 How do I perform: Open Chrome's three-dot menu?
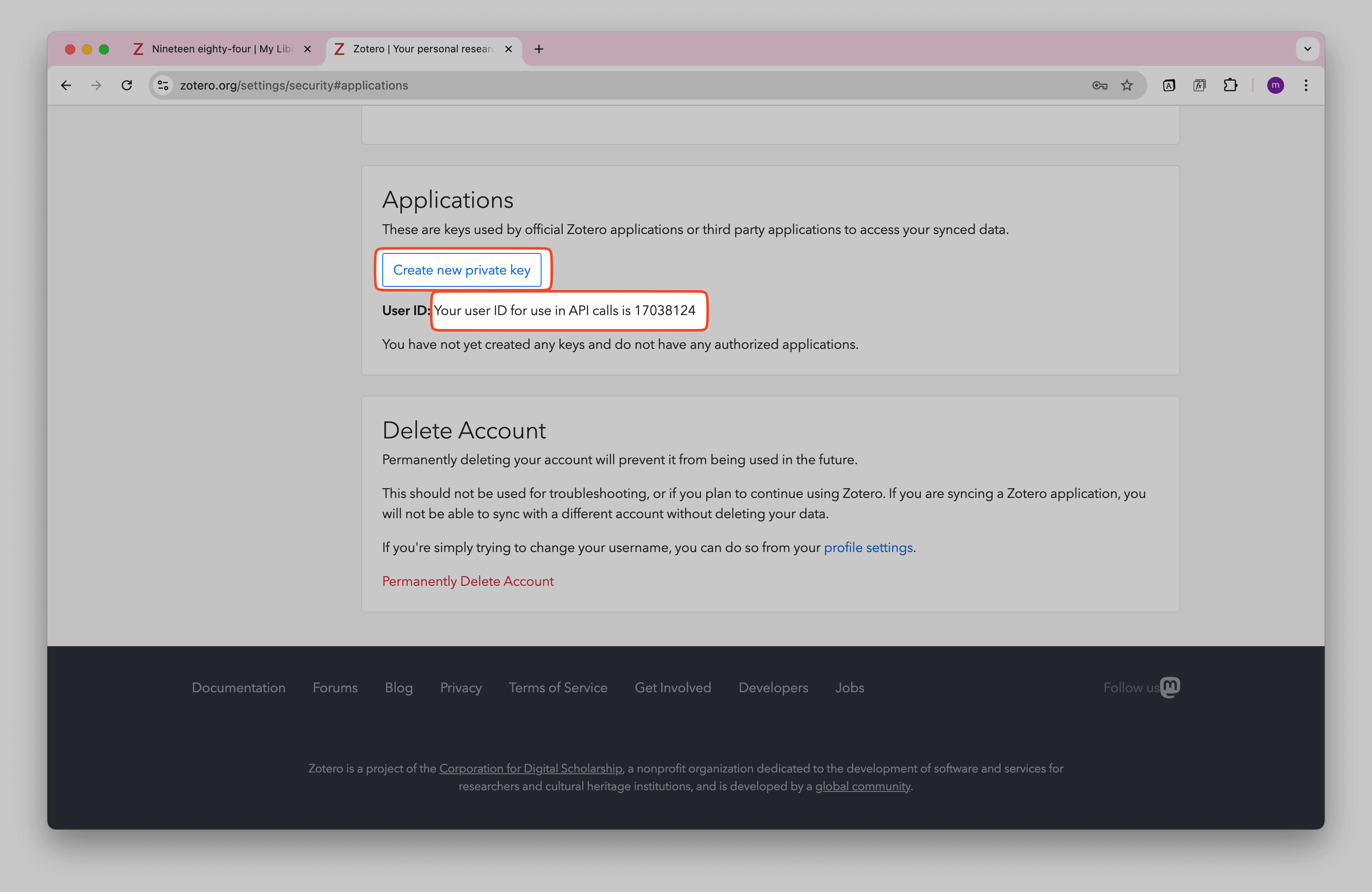(x=1306, y=85)
